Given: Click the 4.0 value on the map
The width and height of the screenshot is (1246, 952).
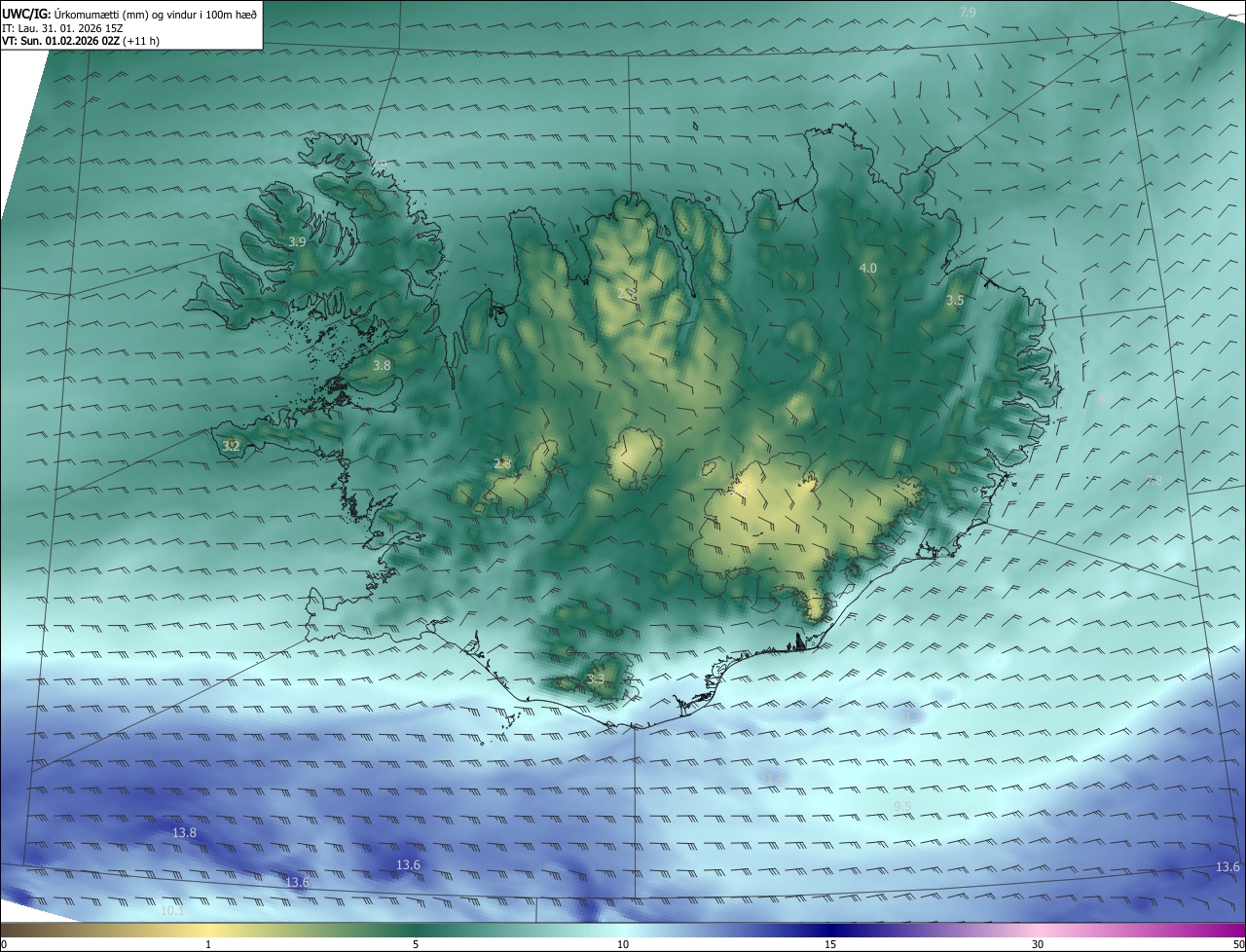Looking at the screenshot, I should pyautogui.click(x=868, y=268).
